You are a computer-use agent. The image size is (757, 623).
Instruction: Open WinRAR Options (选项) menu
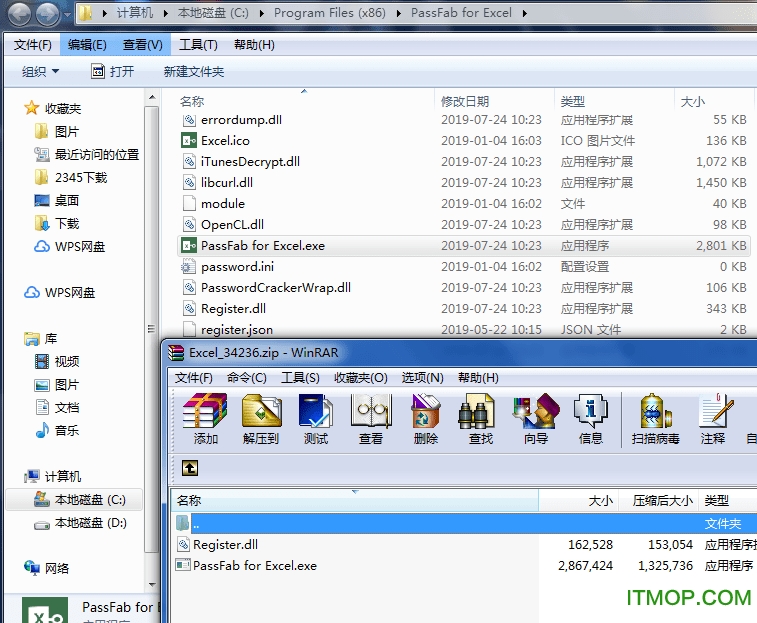pyautogui.click(x=422, y=378)
